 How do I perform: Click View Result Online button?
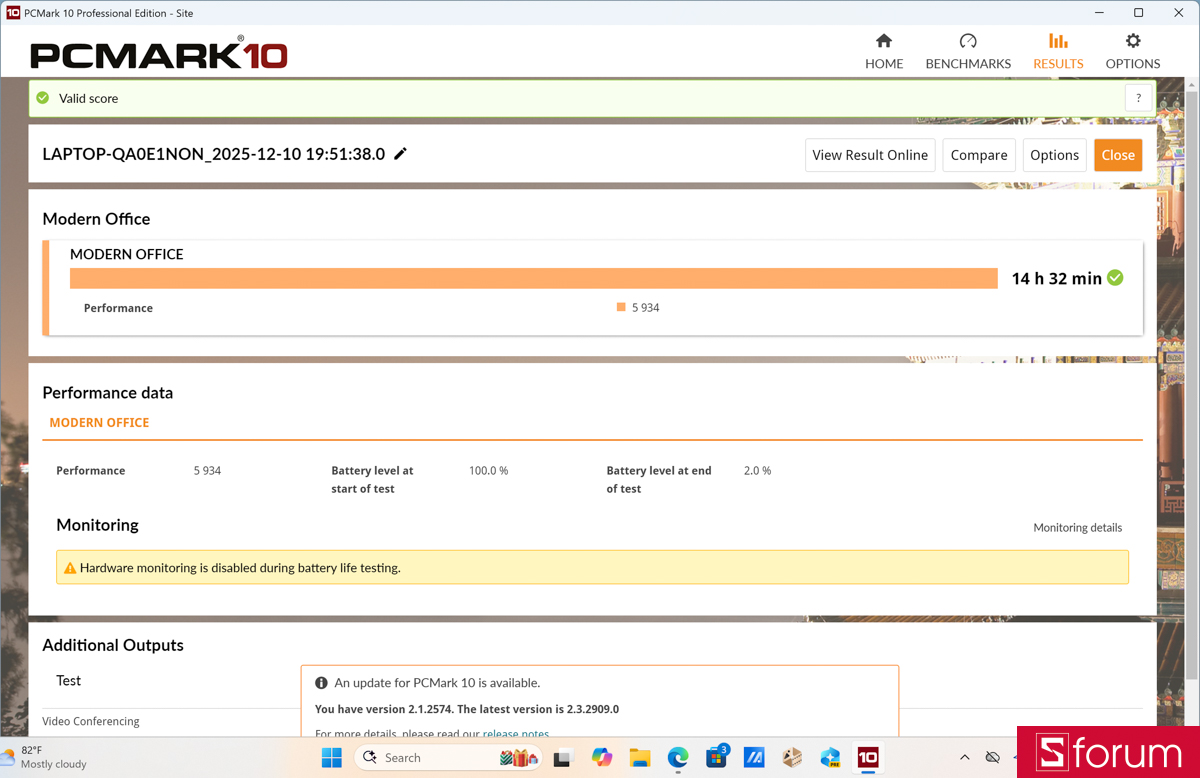pyautogui.click(x=870, y=155)
